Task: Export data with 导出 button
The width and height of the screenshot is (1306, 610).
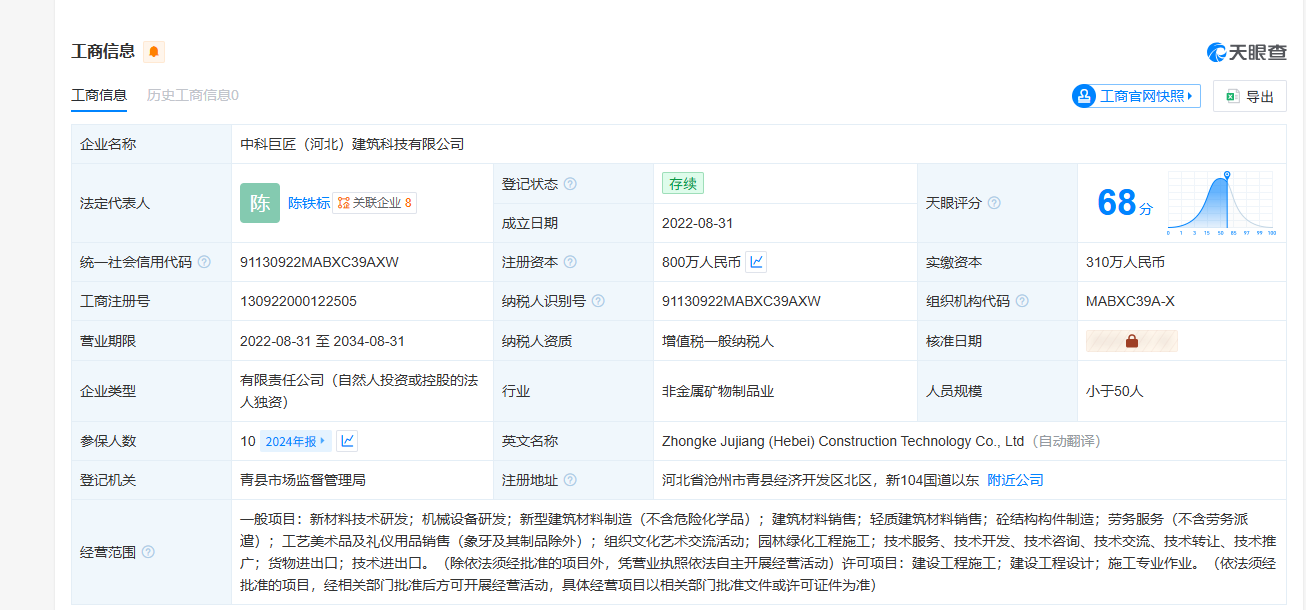Action: [1249, 96]
